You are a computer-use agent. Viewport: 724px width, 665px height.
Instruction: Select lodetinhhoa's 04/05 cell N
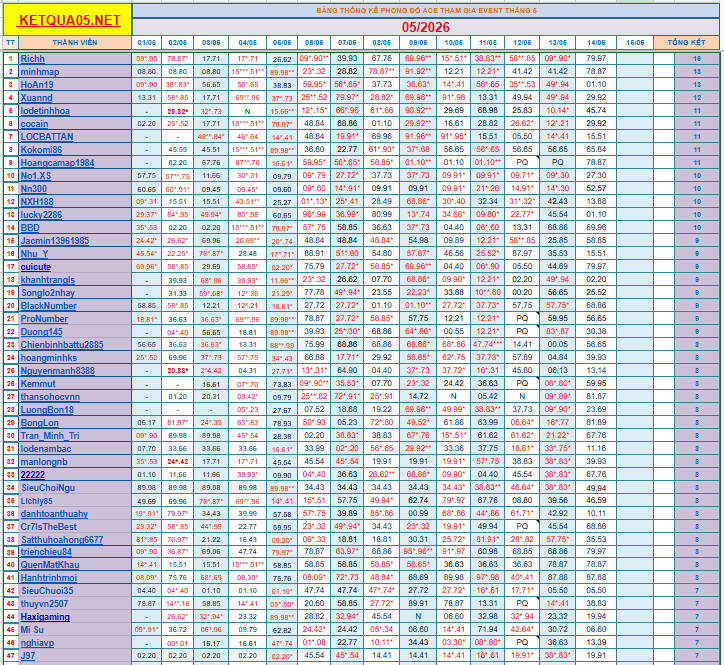[x=247, y=111]
